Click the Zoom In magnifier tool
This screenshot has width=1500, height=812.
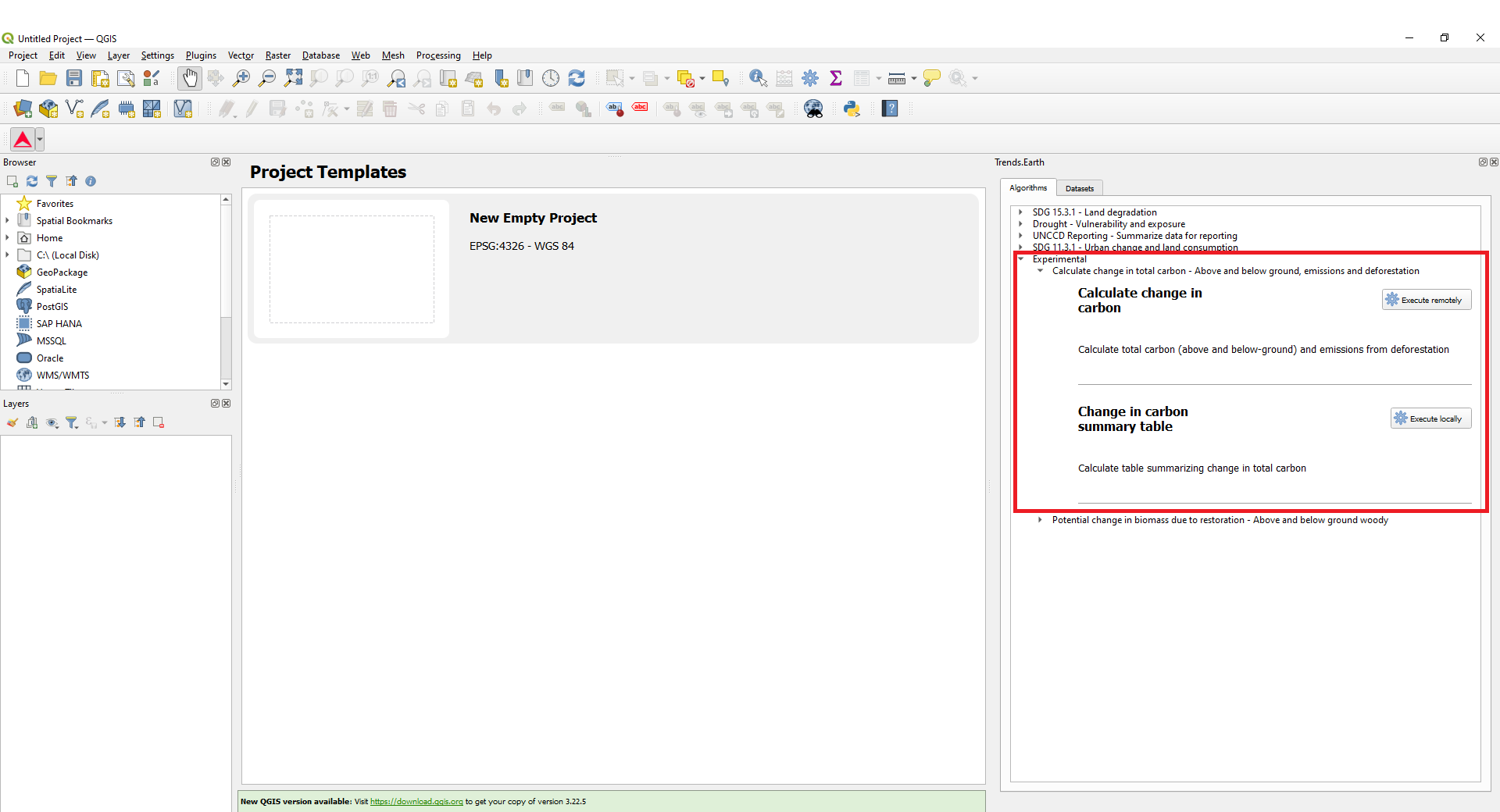point(241,78)
